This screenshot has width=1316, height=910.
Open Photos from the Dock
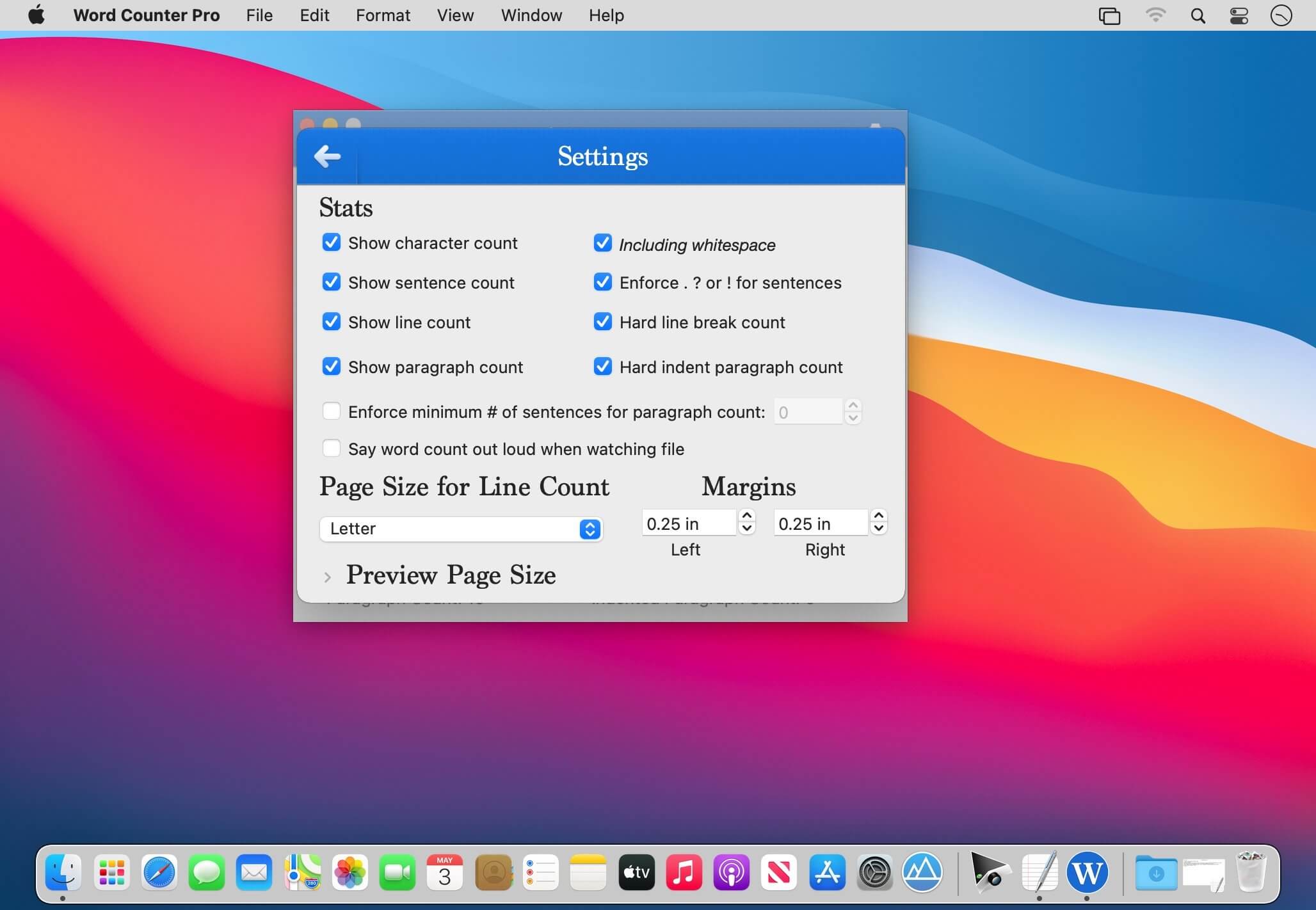[349, 872]
